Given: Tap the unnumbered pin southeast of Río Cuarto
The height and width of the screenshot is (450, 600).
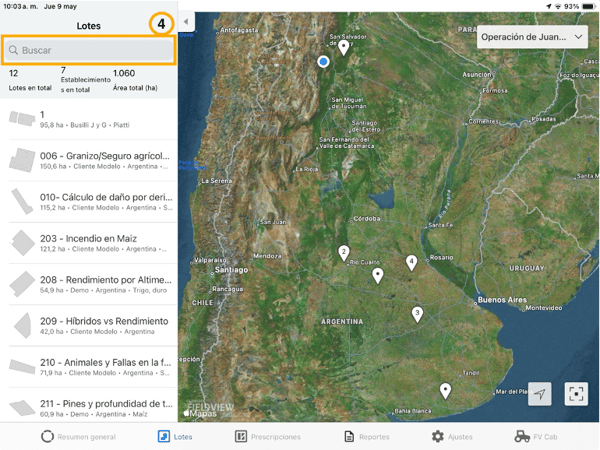Looking at the screenshot, I should [378, 276].
